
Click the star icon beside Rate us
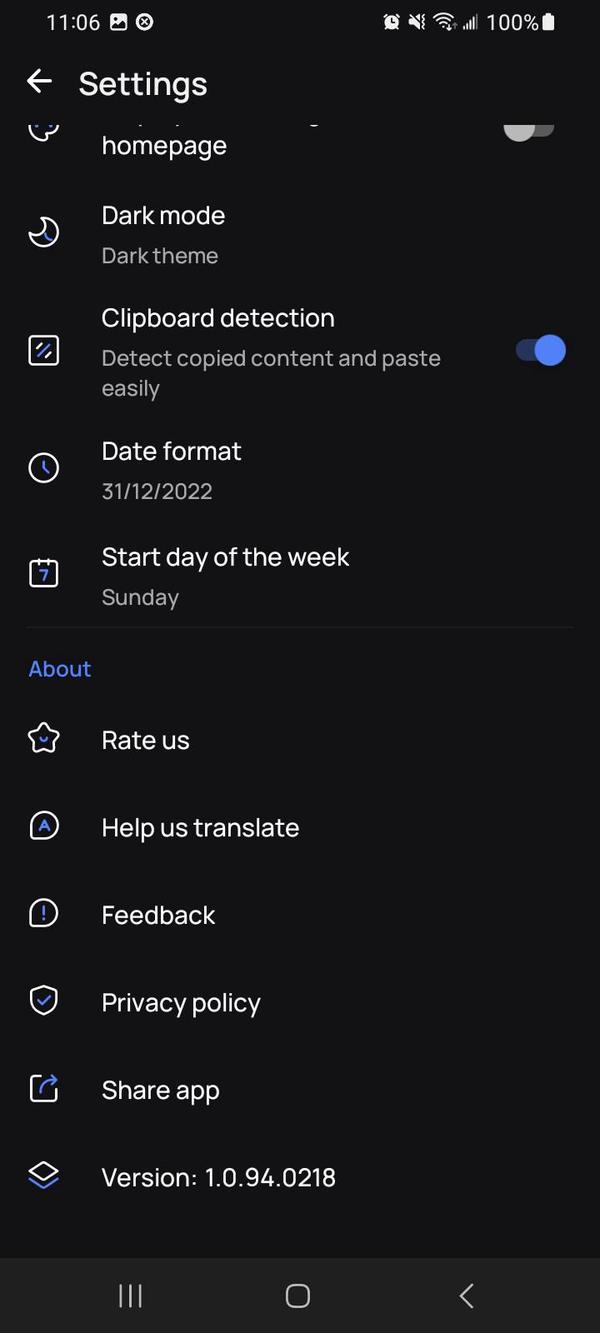coord(43,738)
